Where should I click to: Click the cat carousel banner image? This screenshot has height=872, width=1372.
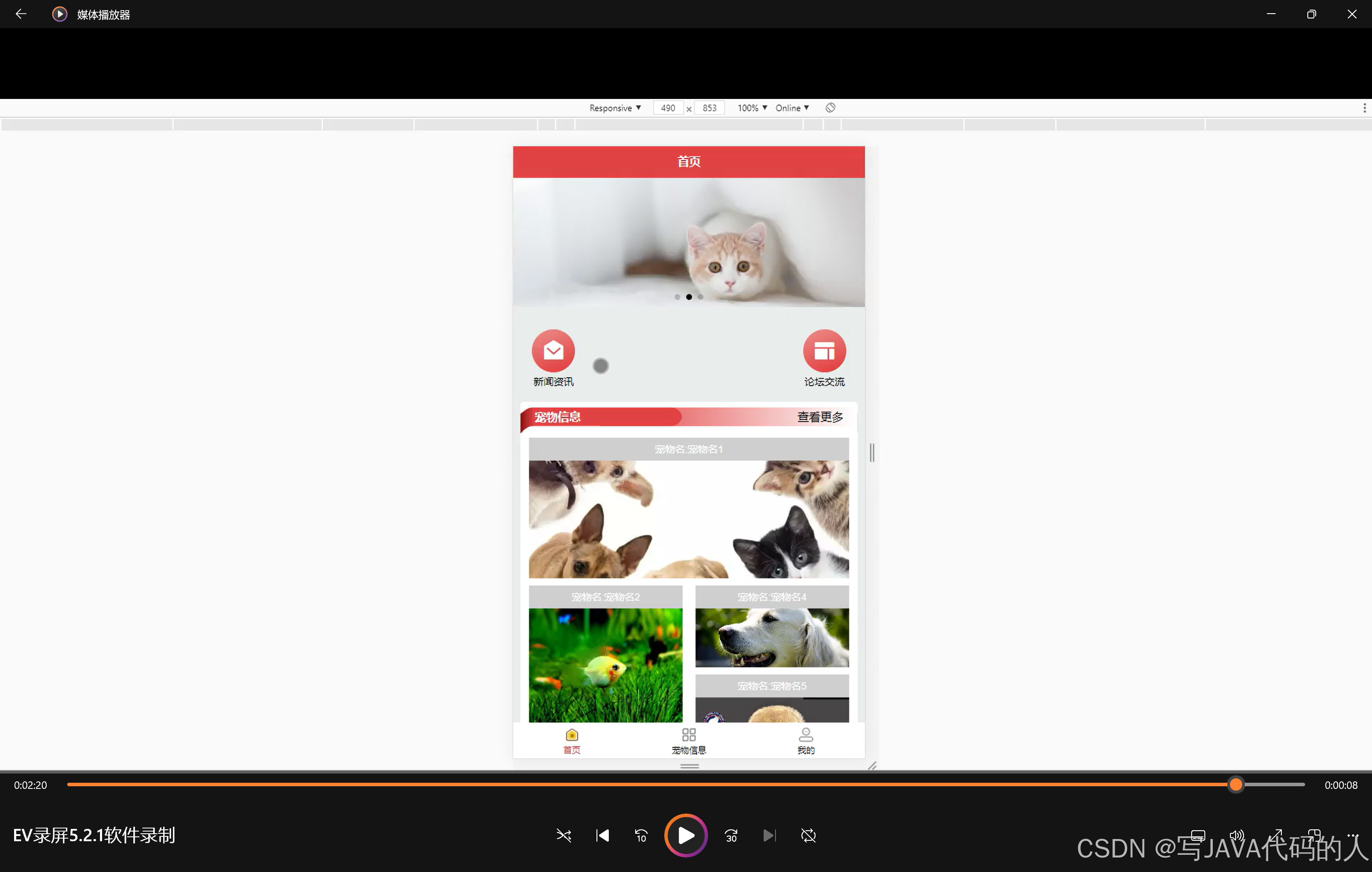(x=688, y=242)
